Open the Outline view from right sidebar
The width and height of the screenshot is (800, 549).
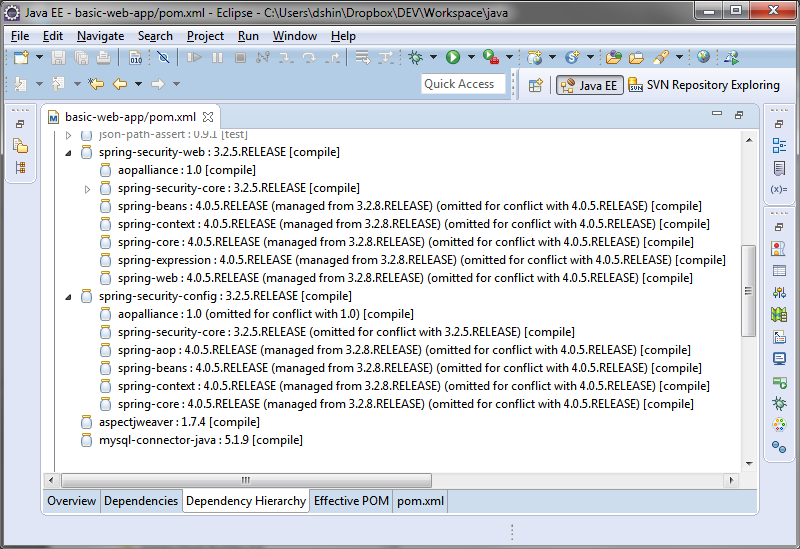(x=779, y=145)
